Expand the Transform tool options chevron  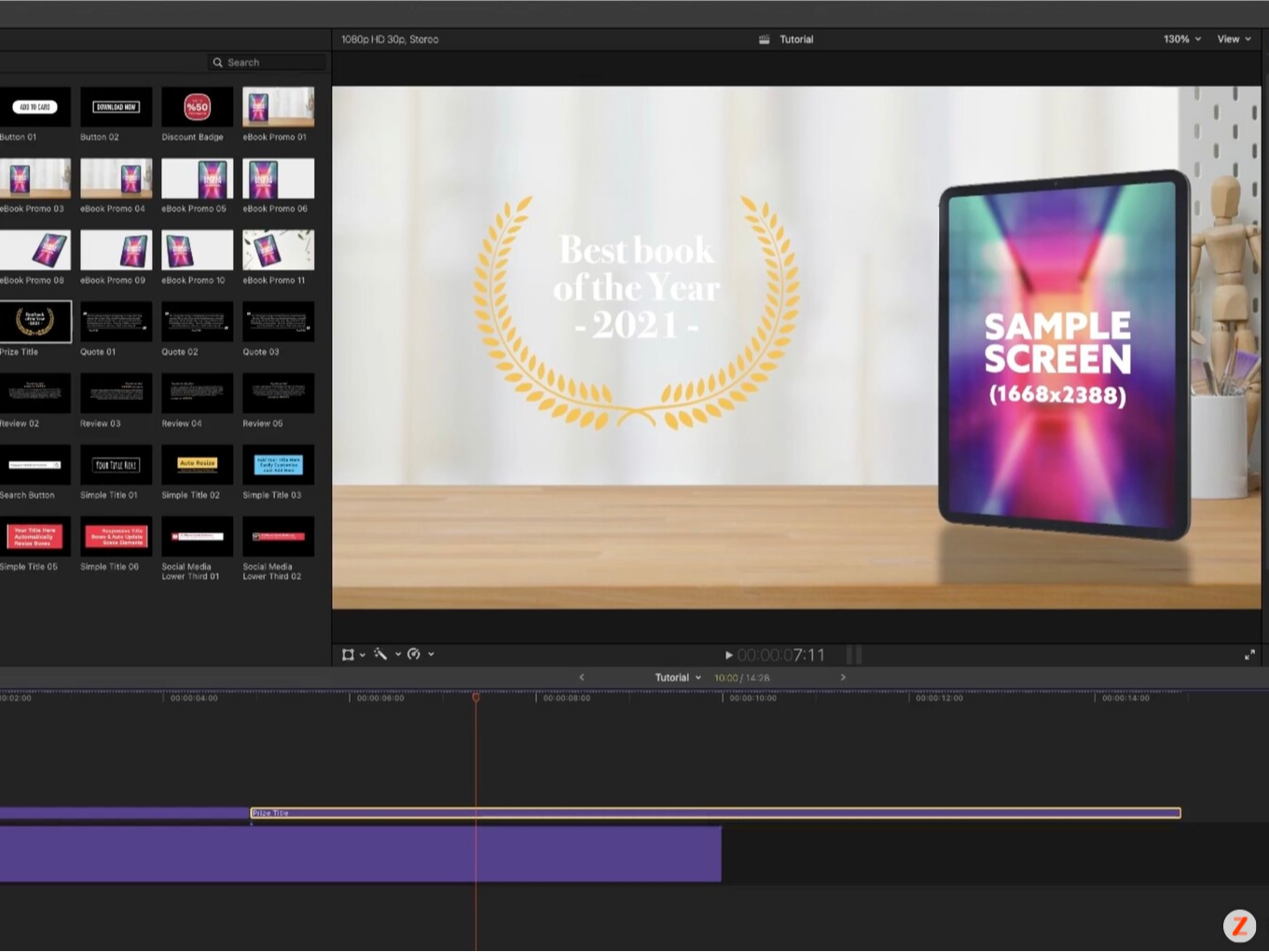(363, 654)
